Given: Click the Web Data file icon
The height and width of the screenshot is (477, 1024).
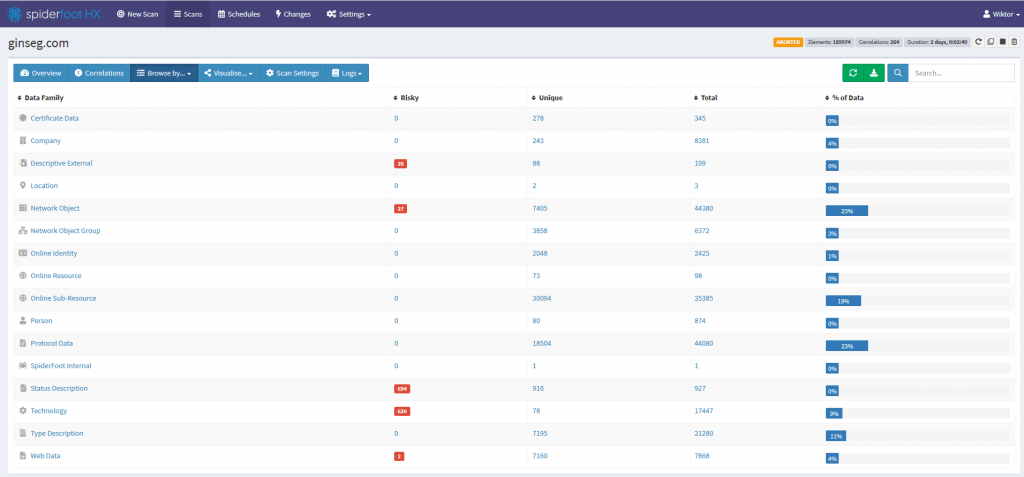Looking at the screenshot, I should pos(23,455).
